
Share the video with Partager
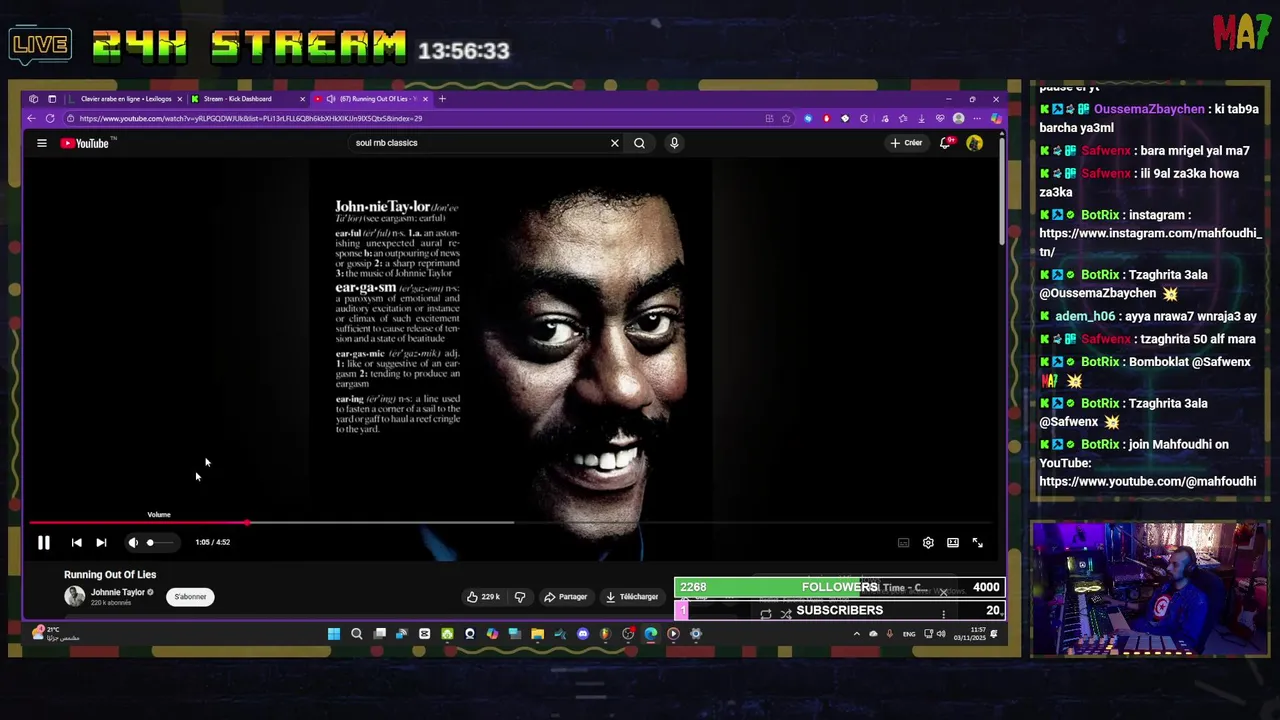point(566,597)
